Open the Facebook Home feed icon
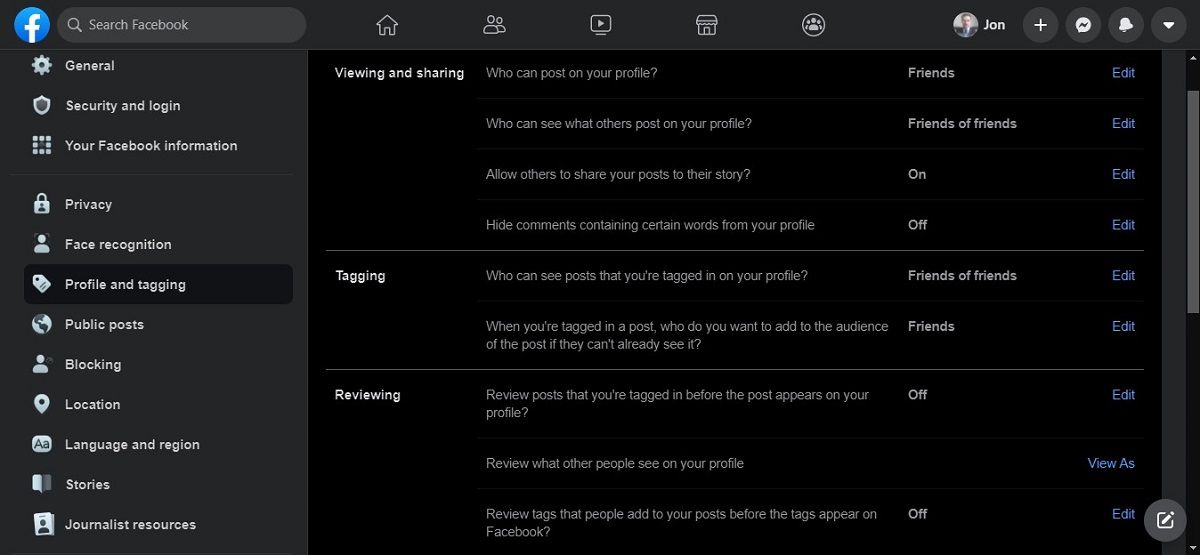 pyautogui.click(x=387, y=25)
